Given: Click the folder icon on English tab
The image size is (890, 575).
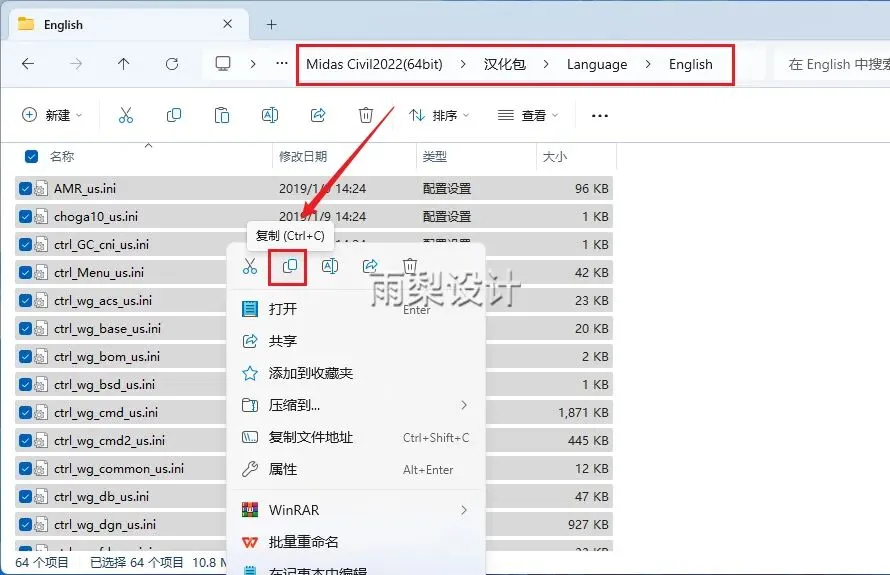Looking at the screenshot, I should [x=26, y=24].
